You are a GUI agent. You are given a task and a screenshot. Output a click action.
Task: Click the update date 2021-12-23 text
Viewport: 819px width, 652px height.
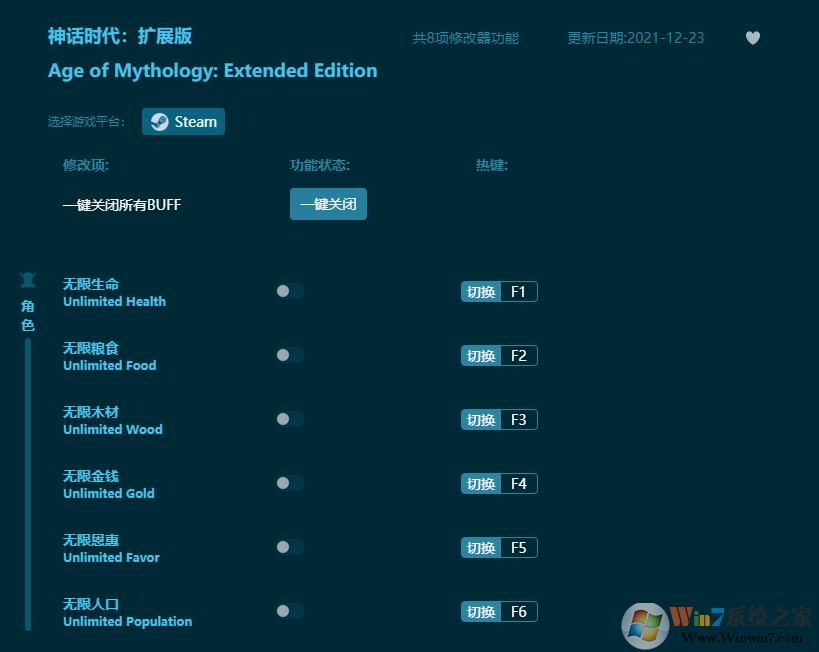point(637,37)
